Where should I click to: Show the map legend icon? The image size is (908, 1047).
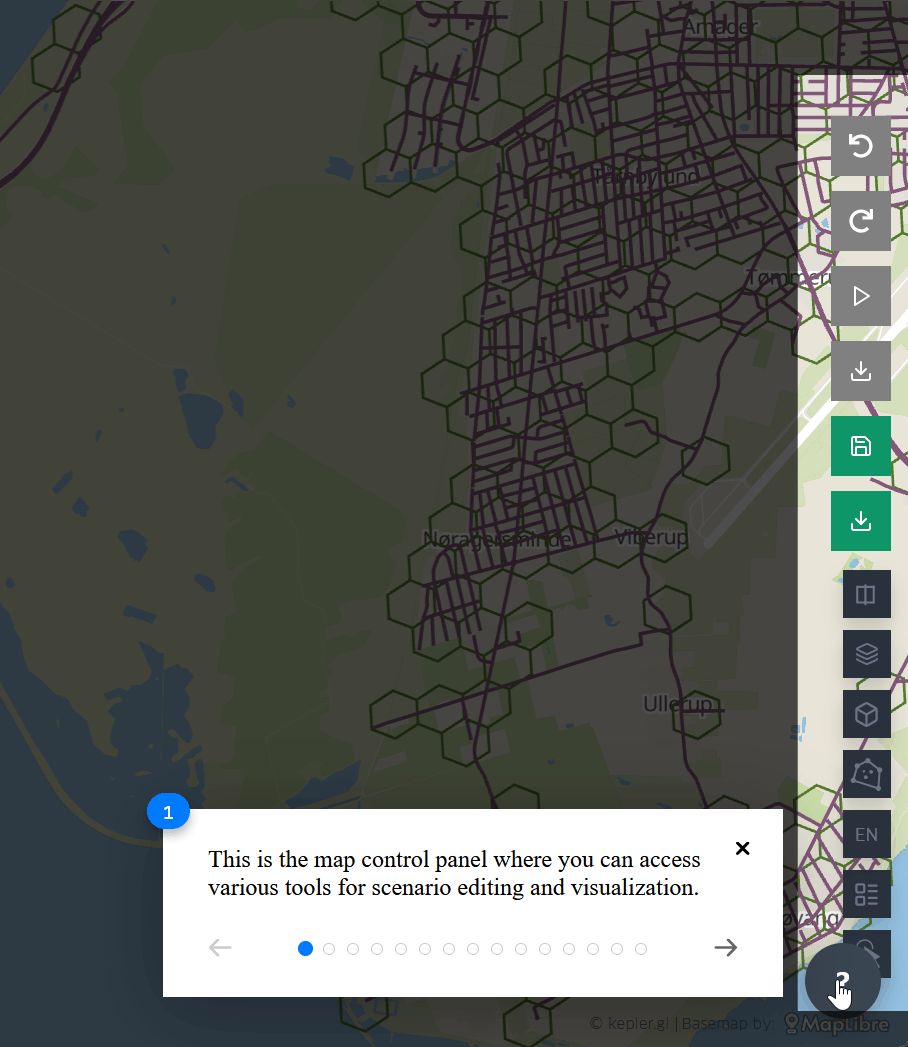pos(866,894)
